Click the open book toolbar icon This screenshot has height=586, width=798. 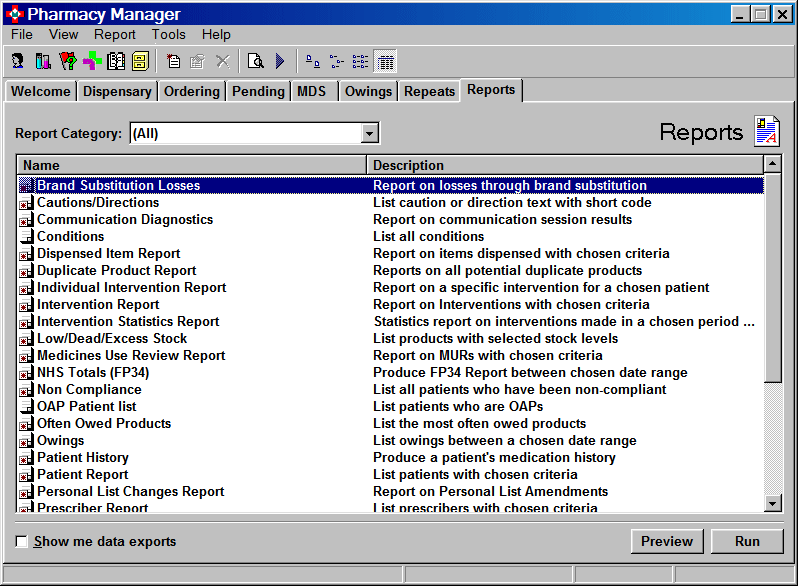[116, 61]
